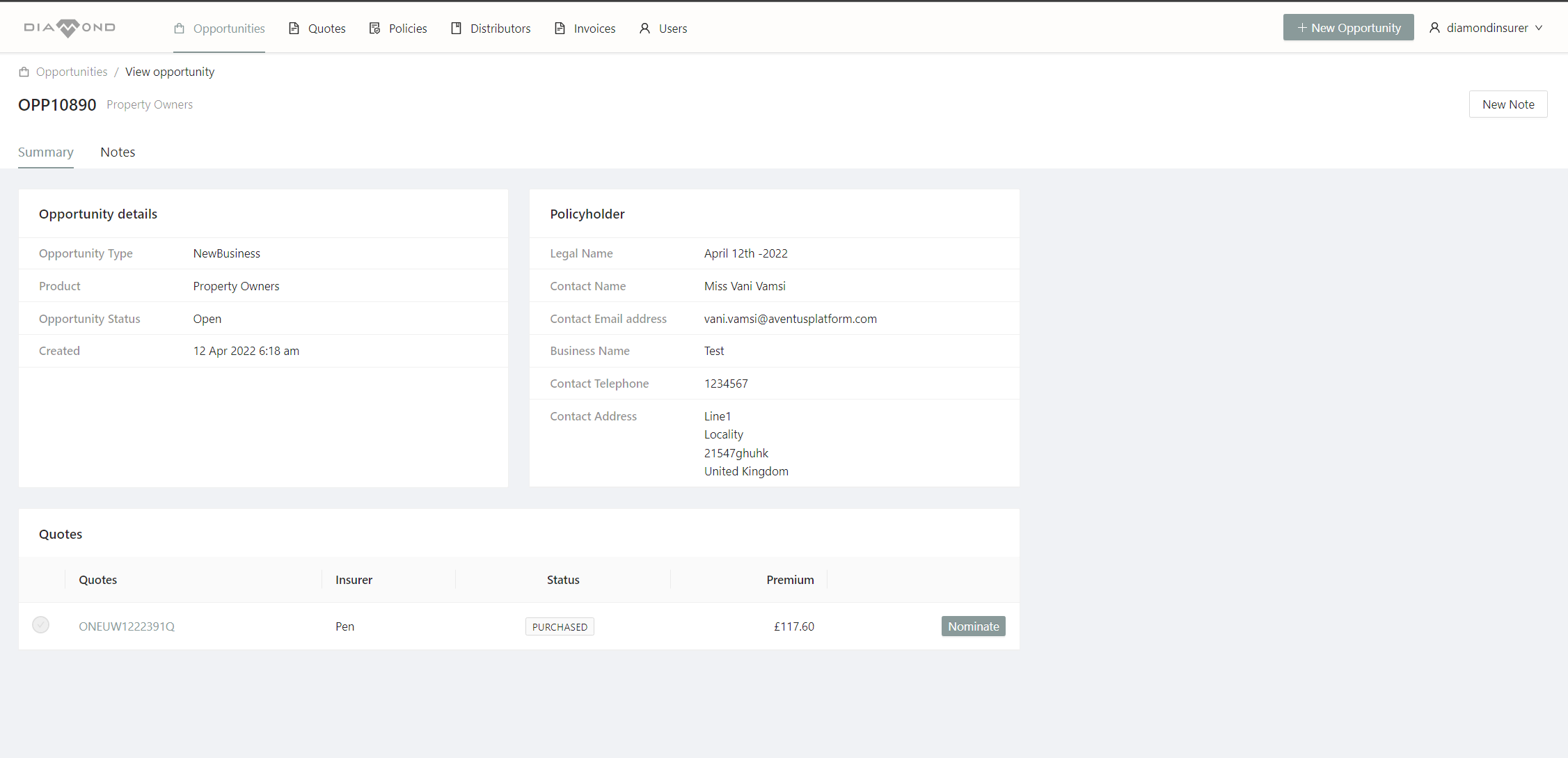Open quote link ONEUW1222391Q
The height and width of the screenshot is (758, 1568).
coord(127,626)
